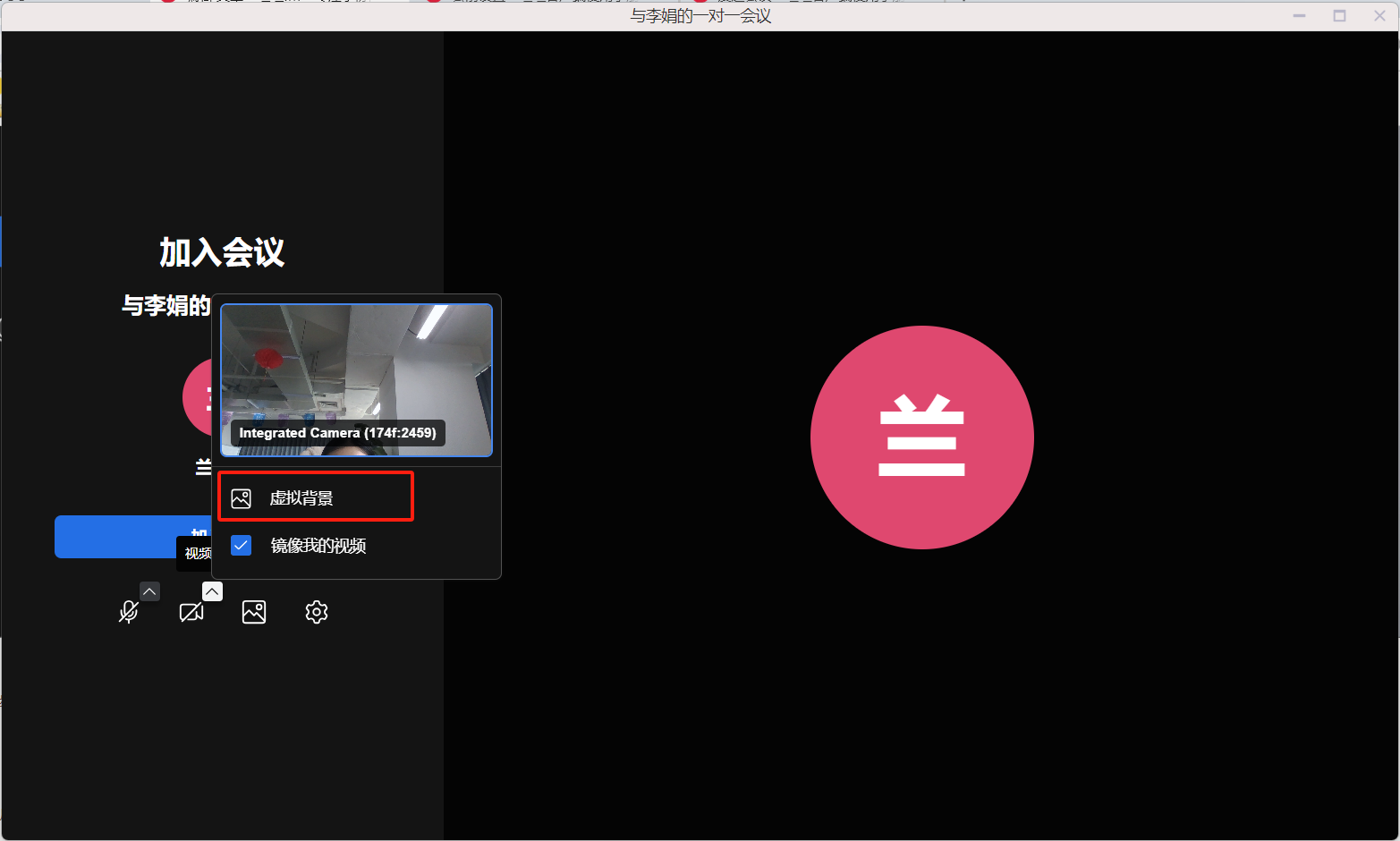Click the window title 与李娟的一对一会议
Image resolution: width=1400 pixels, height=841 pixels.
coord(700,16)
